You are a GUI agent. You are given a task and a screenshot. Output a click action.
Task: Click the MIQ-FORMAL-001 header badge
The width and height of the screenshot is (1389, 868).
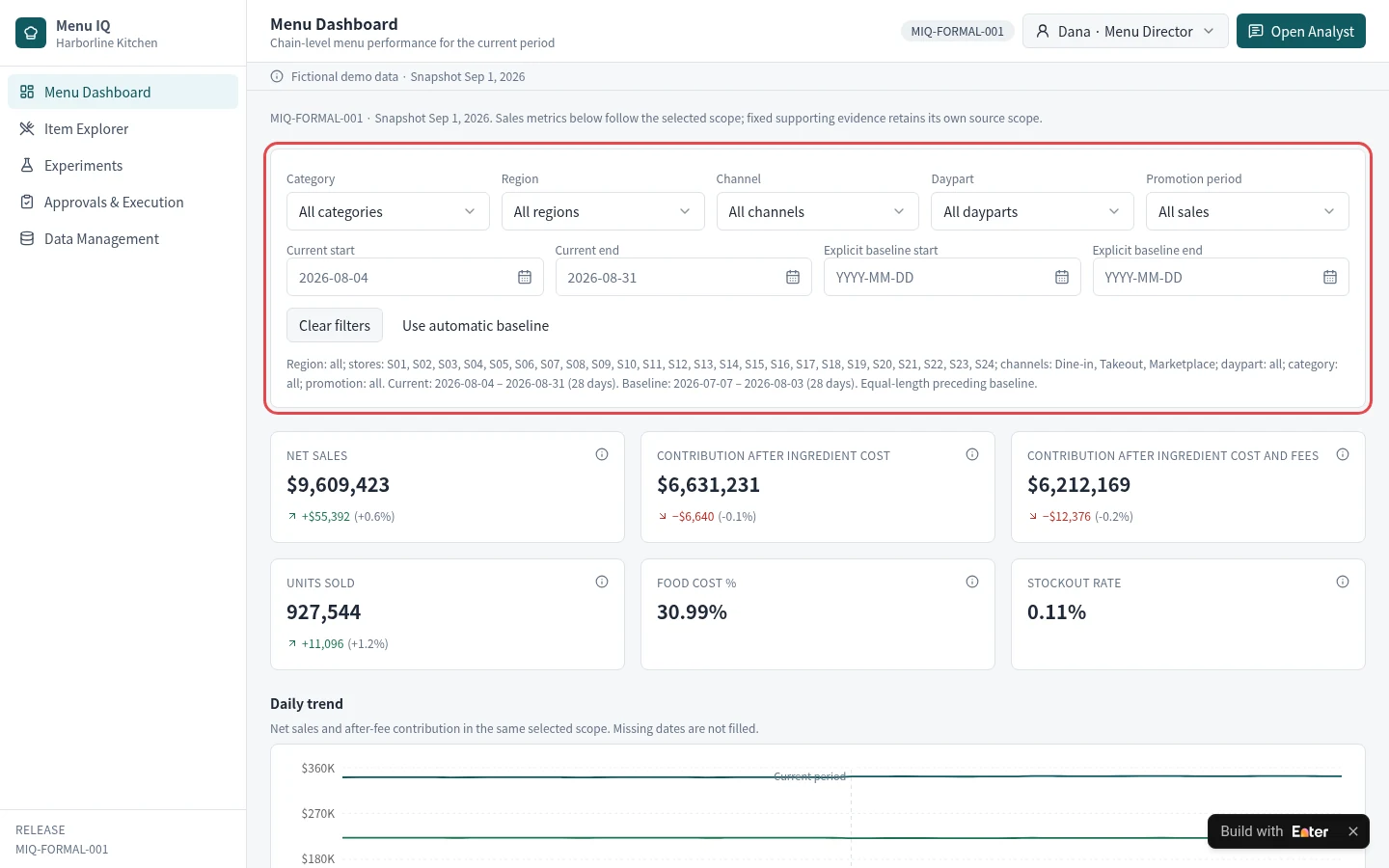tap(957, 31)
